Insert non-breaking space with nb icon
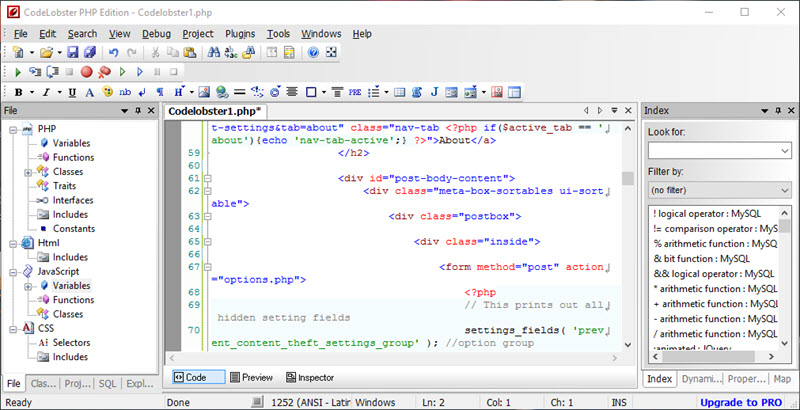Image resolution: width=800 pixels, height=410 pixels. pyautogui.click(x=125, y=92)
